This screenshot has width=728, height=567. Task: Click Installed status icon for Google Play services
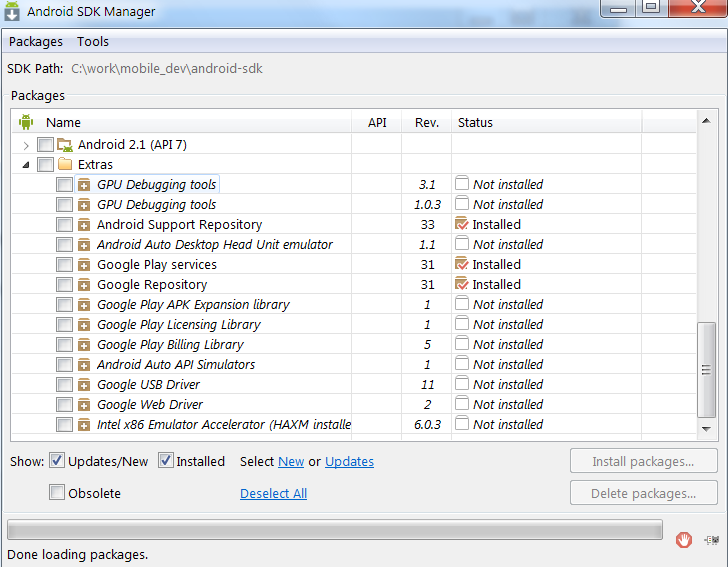coord(462,264)
